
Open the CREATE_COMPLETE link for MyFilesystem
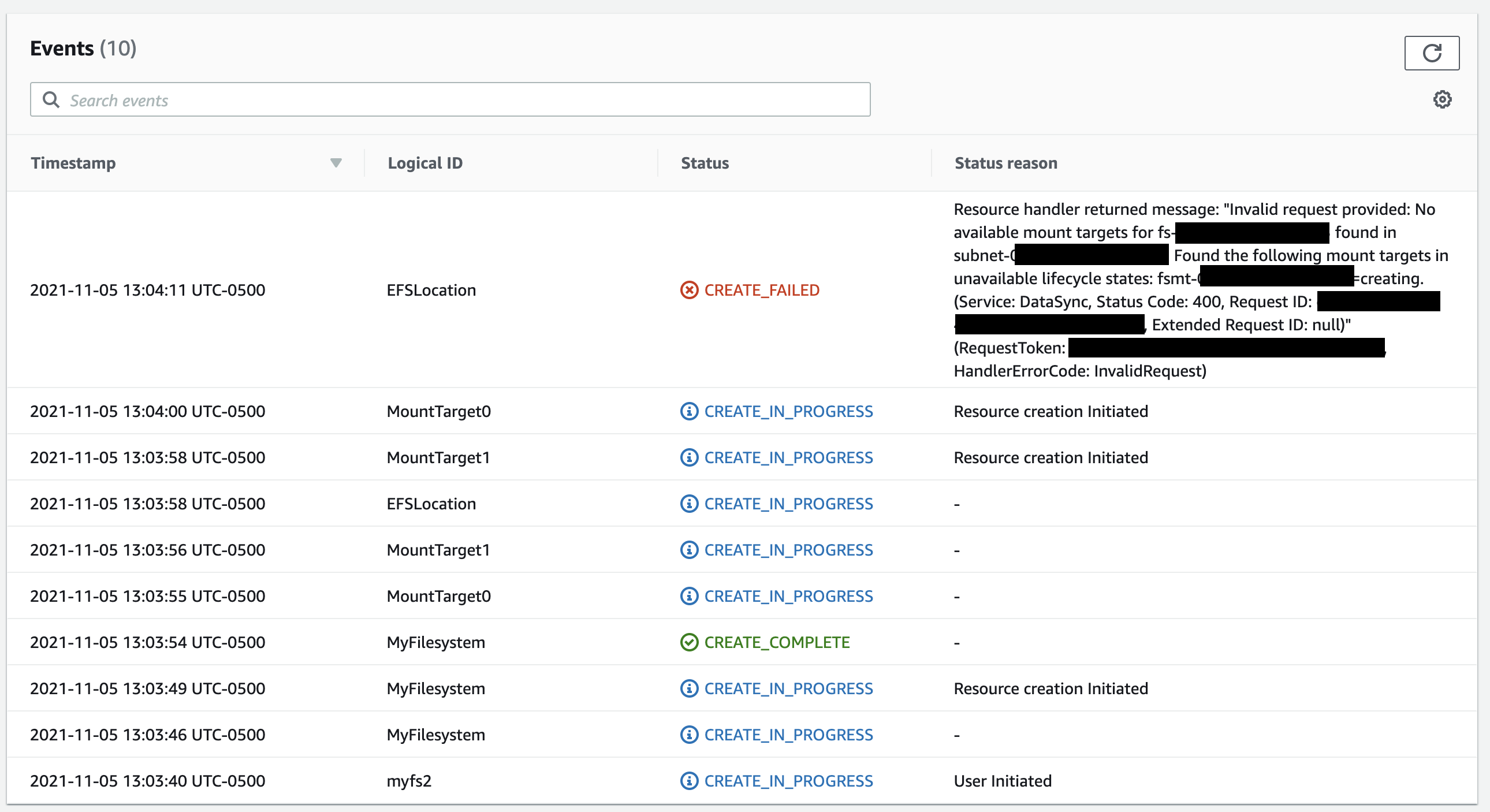click(x=777, y=642)
